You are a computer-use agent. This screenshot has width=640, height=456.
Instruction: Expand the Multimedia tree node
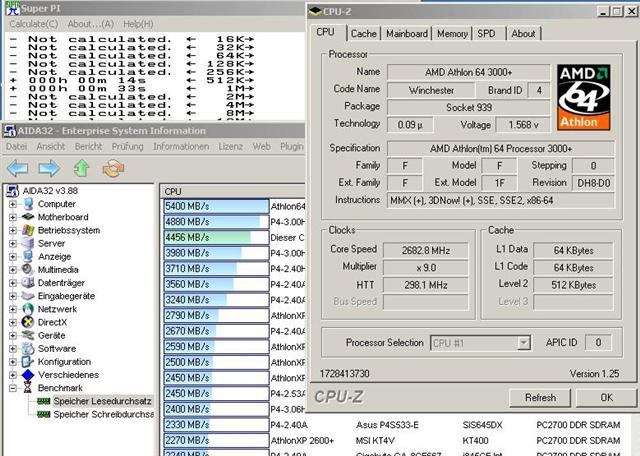click(13, 270)
